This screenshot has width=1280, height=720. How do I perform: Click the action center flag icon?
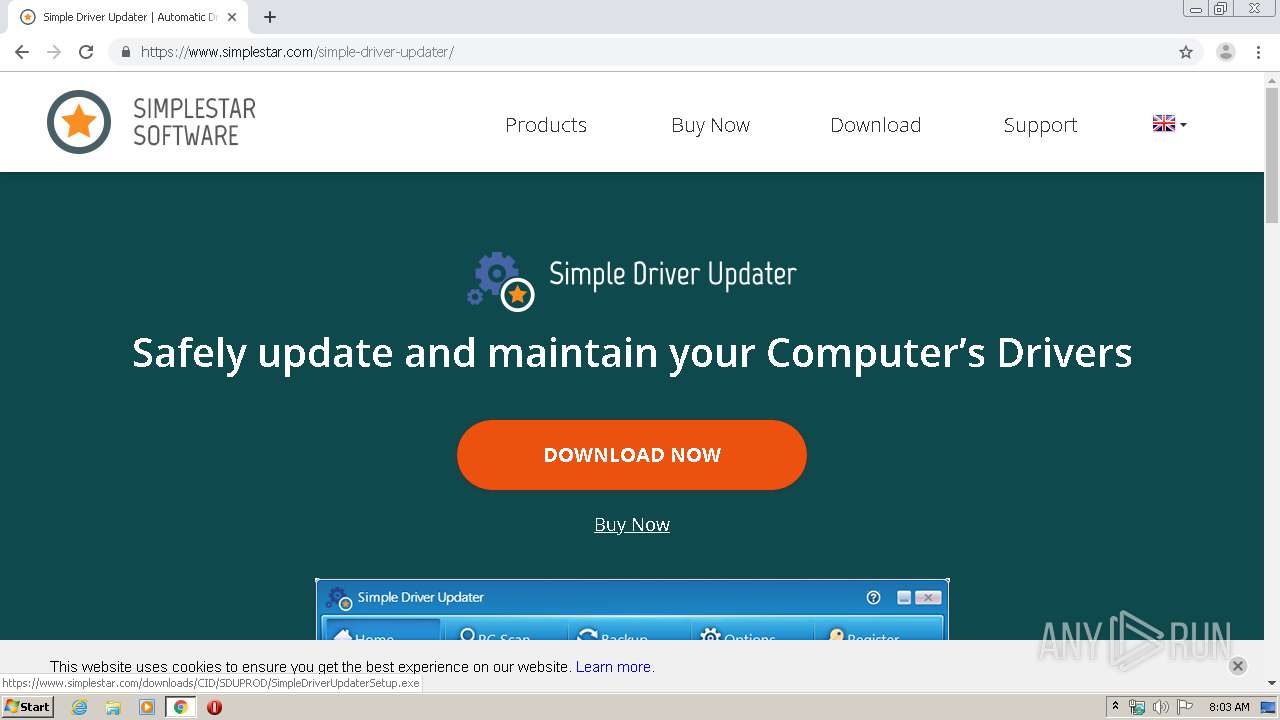tap(1185, 707)
